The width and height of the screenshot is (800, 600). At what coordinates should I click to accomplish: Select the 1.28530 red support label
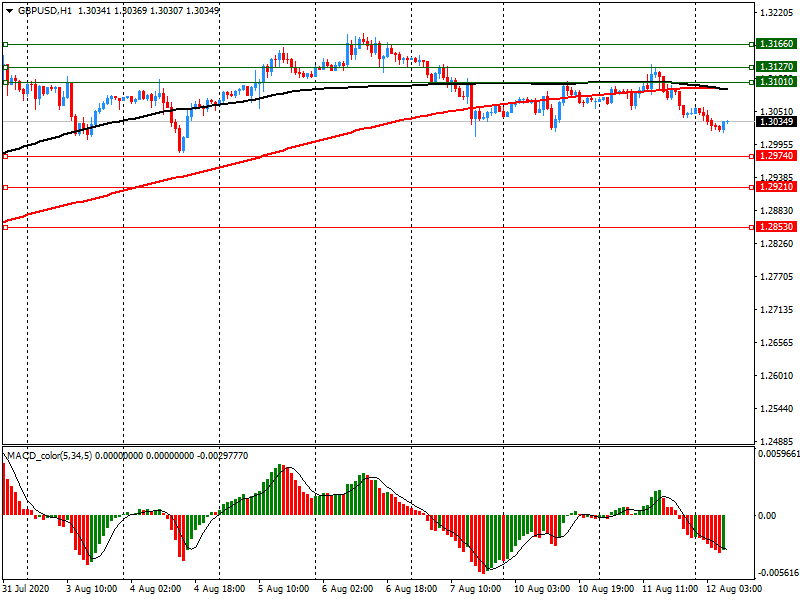pyautogui.click(x=776, y=227)
